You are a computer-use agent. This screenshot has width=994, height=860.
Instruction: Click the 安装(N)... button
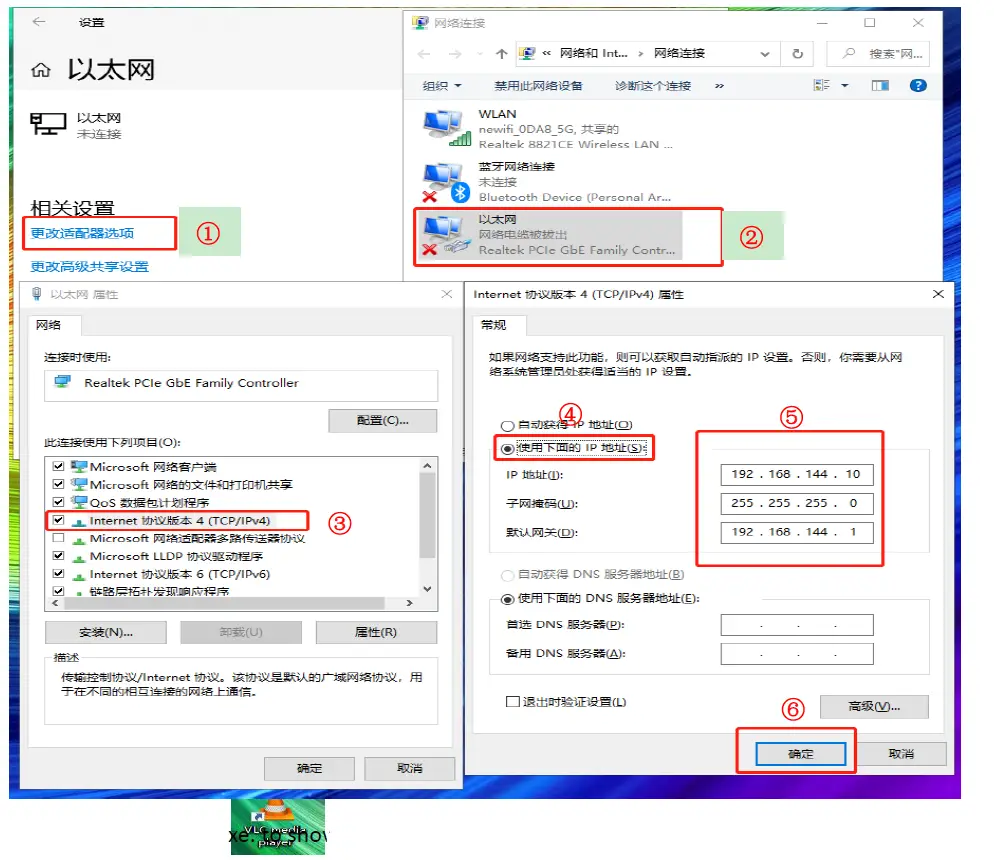[x=106, y=632]
